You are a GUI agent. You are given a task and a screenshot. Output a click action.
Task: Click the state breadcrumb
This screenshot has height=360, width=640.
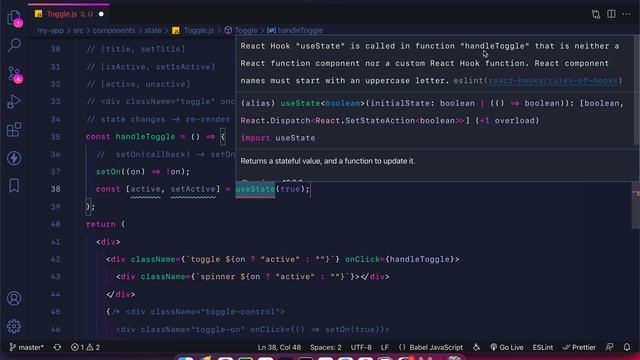tap(153, 30)
